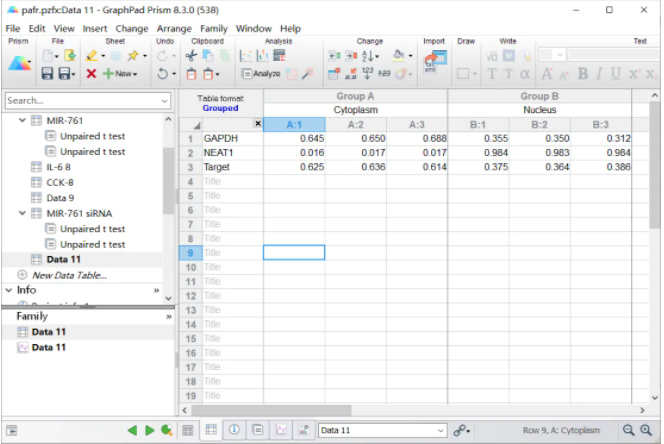
Task: Click the horizontal scrollbar thumb under the table
Action: coord(271,410)
